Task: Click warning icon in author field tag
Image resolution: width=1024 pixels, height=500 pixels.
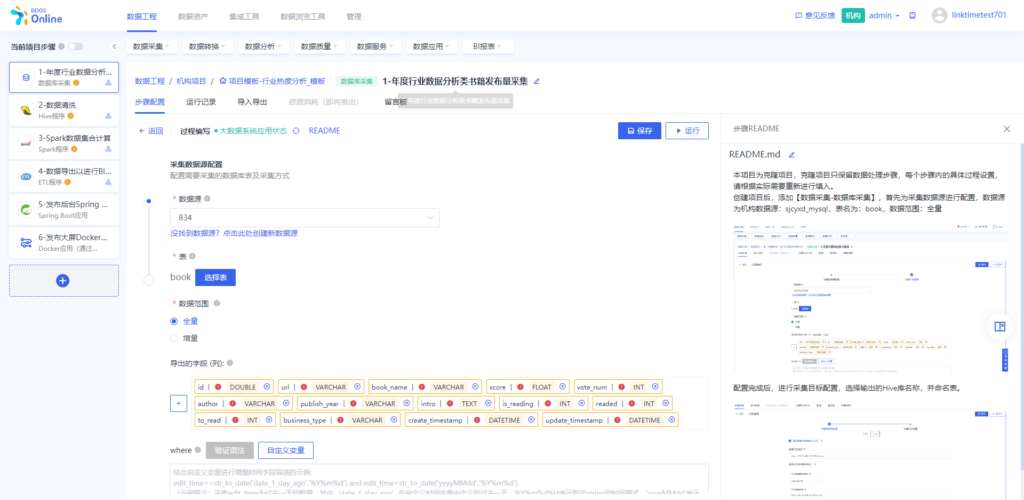Action: click(x=232, y=403)
